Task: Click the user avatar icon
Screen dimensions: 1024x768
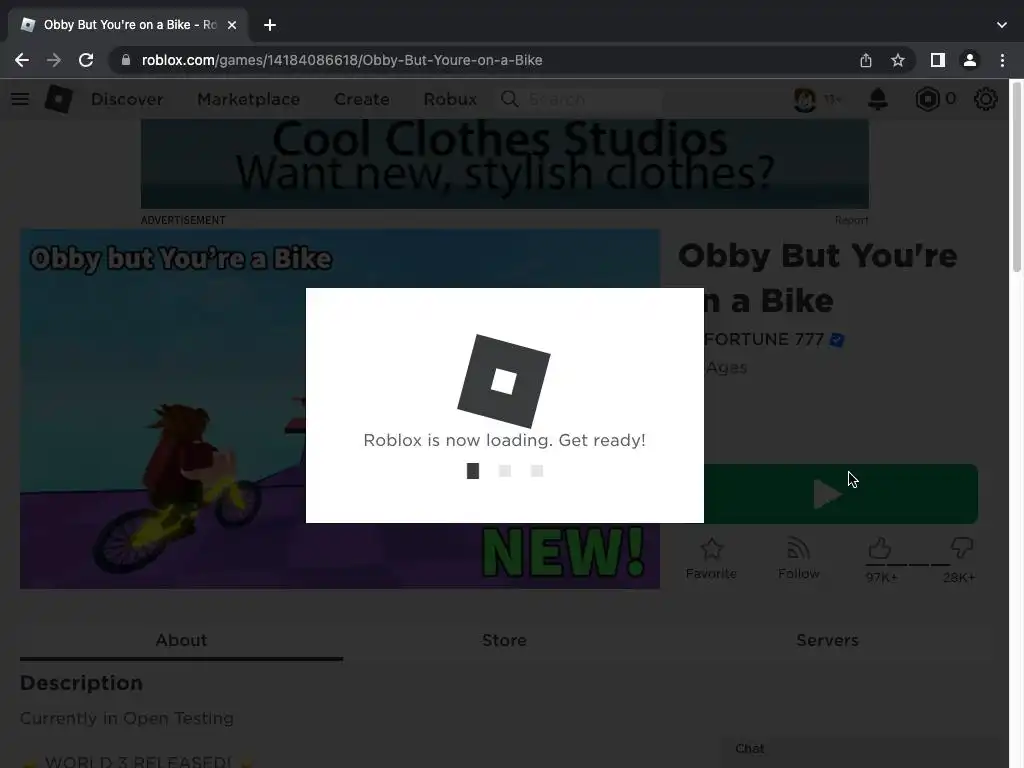Action: pyautogui.click(x=805, y=99)
